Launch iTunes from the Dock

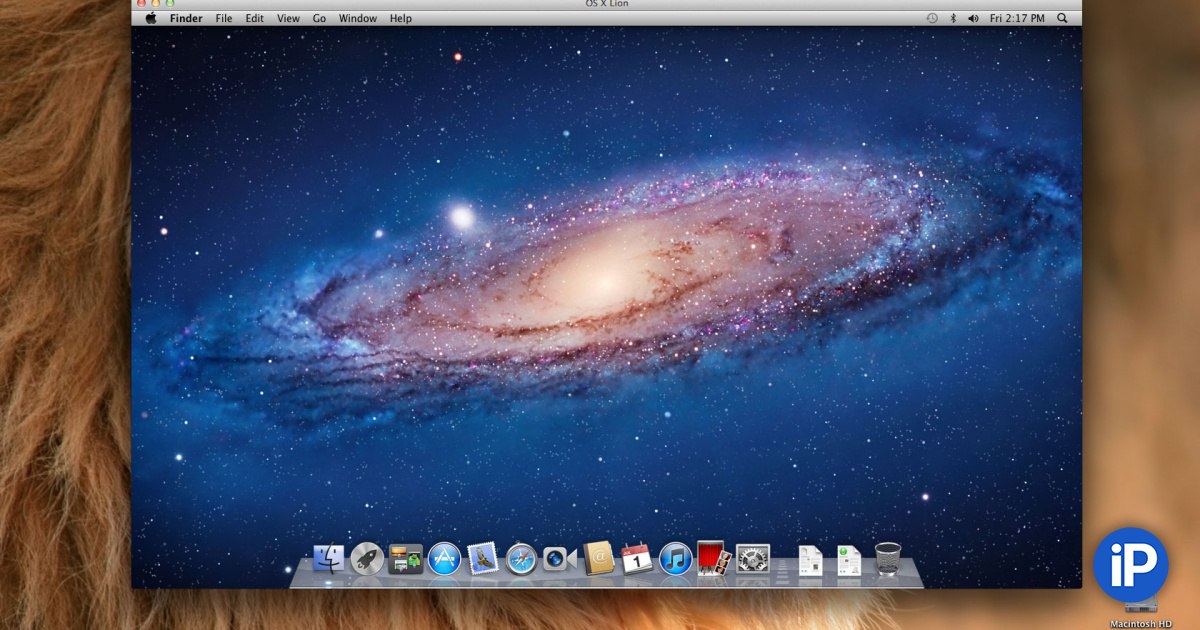(x=676, y=558)
